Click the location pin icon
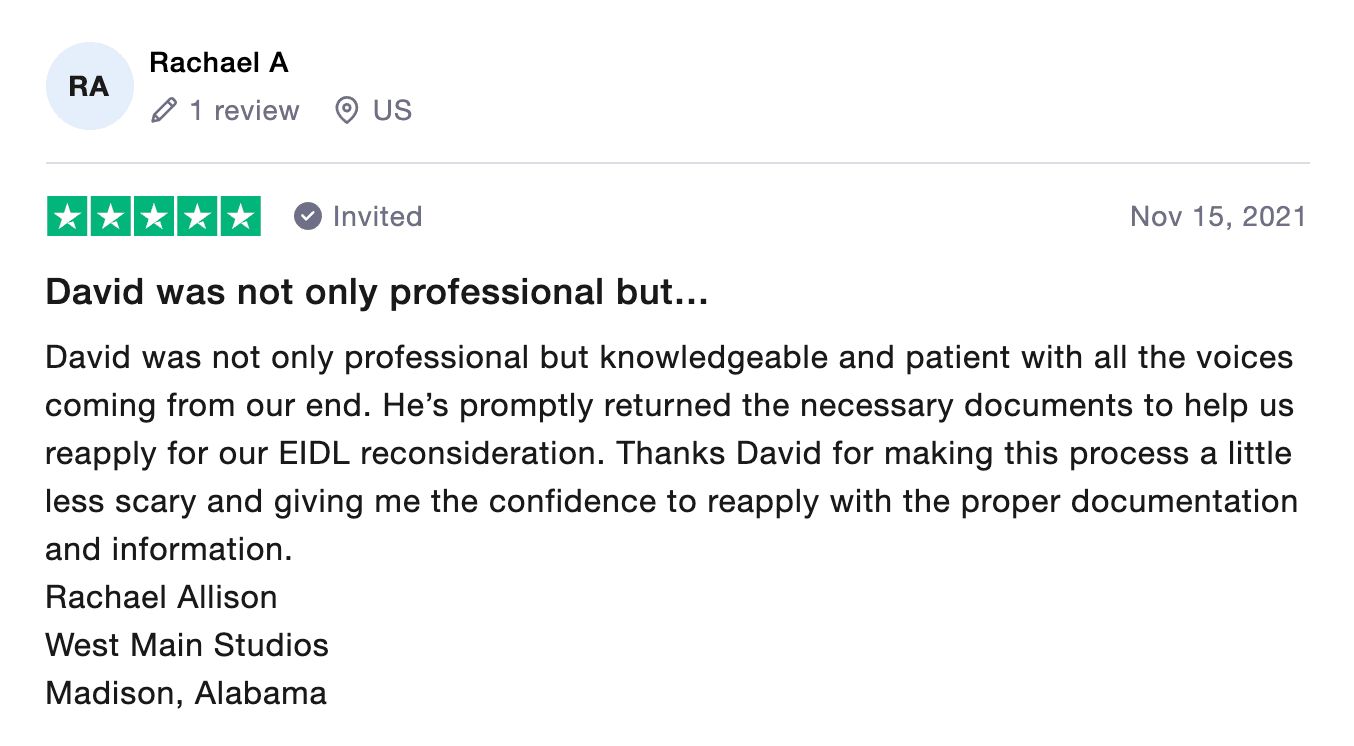 [346, 110]
